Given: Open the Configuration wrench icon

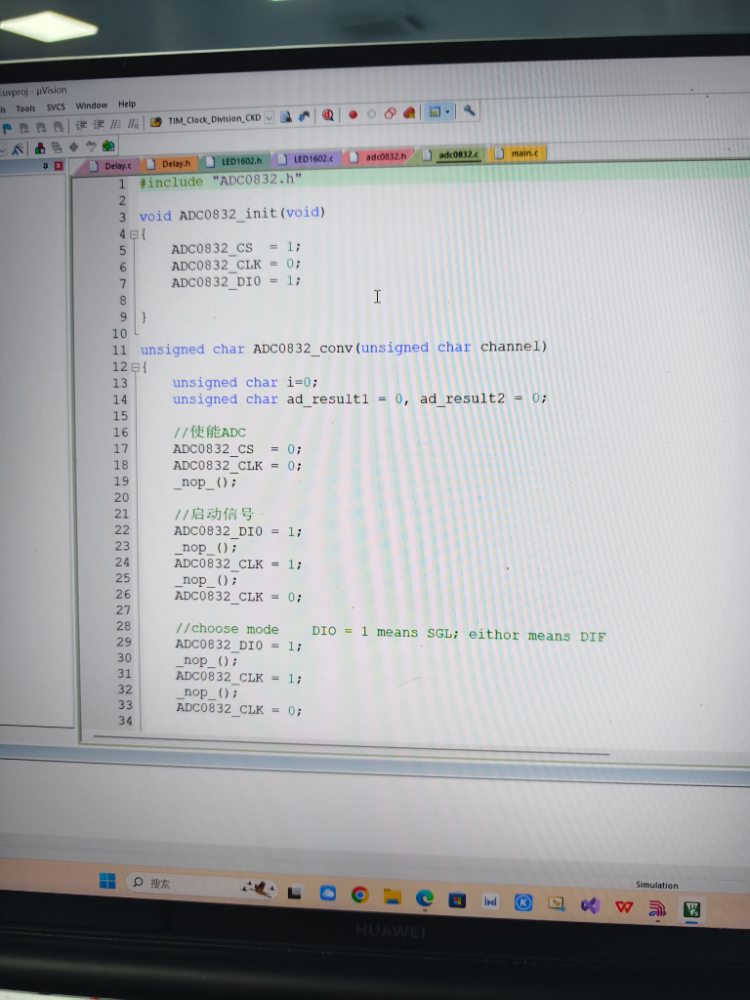Looking at the screenshot, I should point(469,111).
